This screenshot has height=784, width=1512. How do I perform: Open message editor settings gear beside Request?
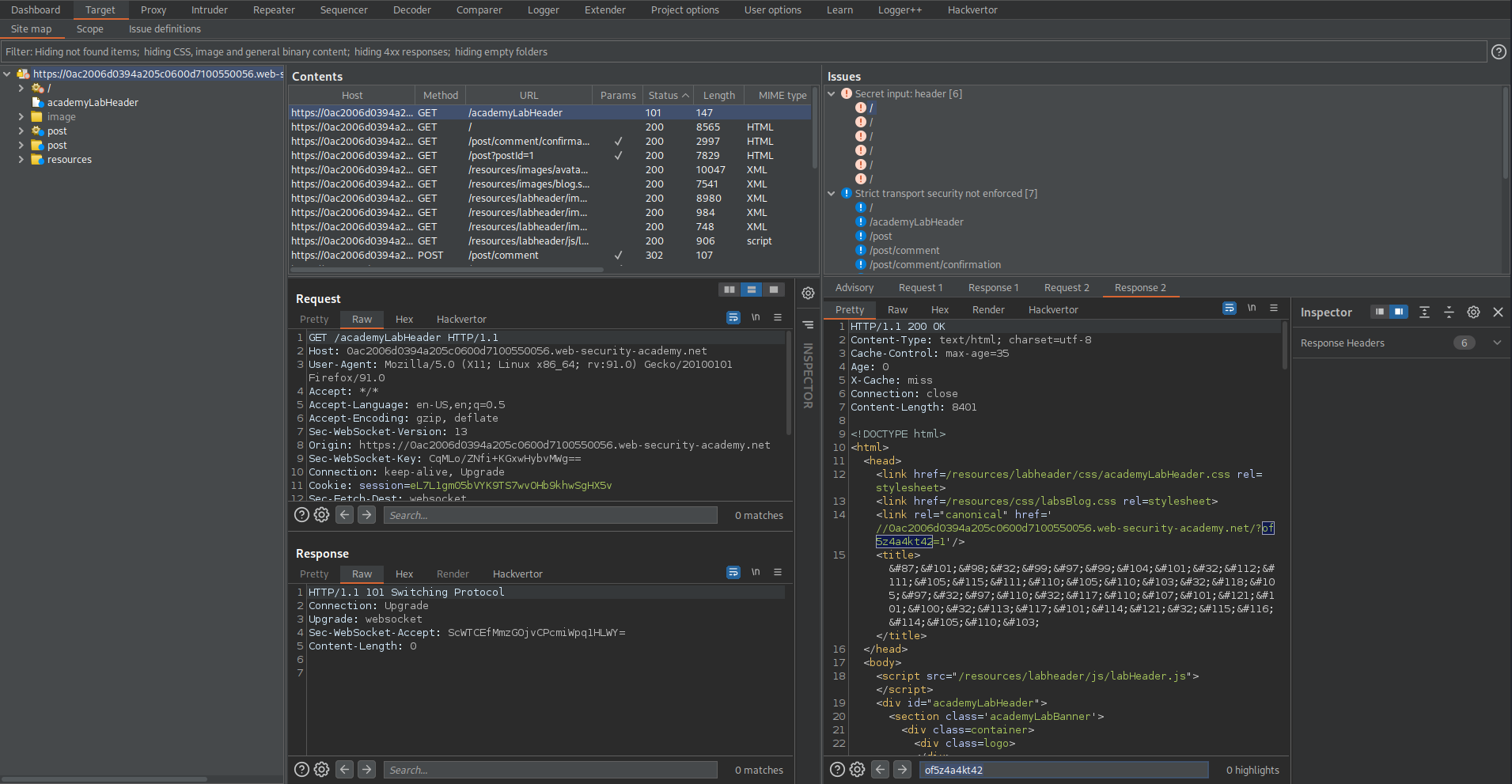click(x=808, y=293)
